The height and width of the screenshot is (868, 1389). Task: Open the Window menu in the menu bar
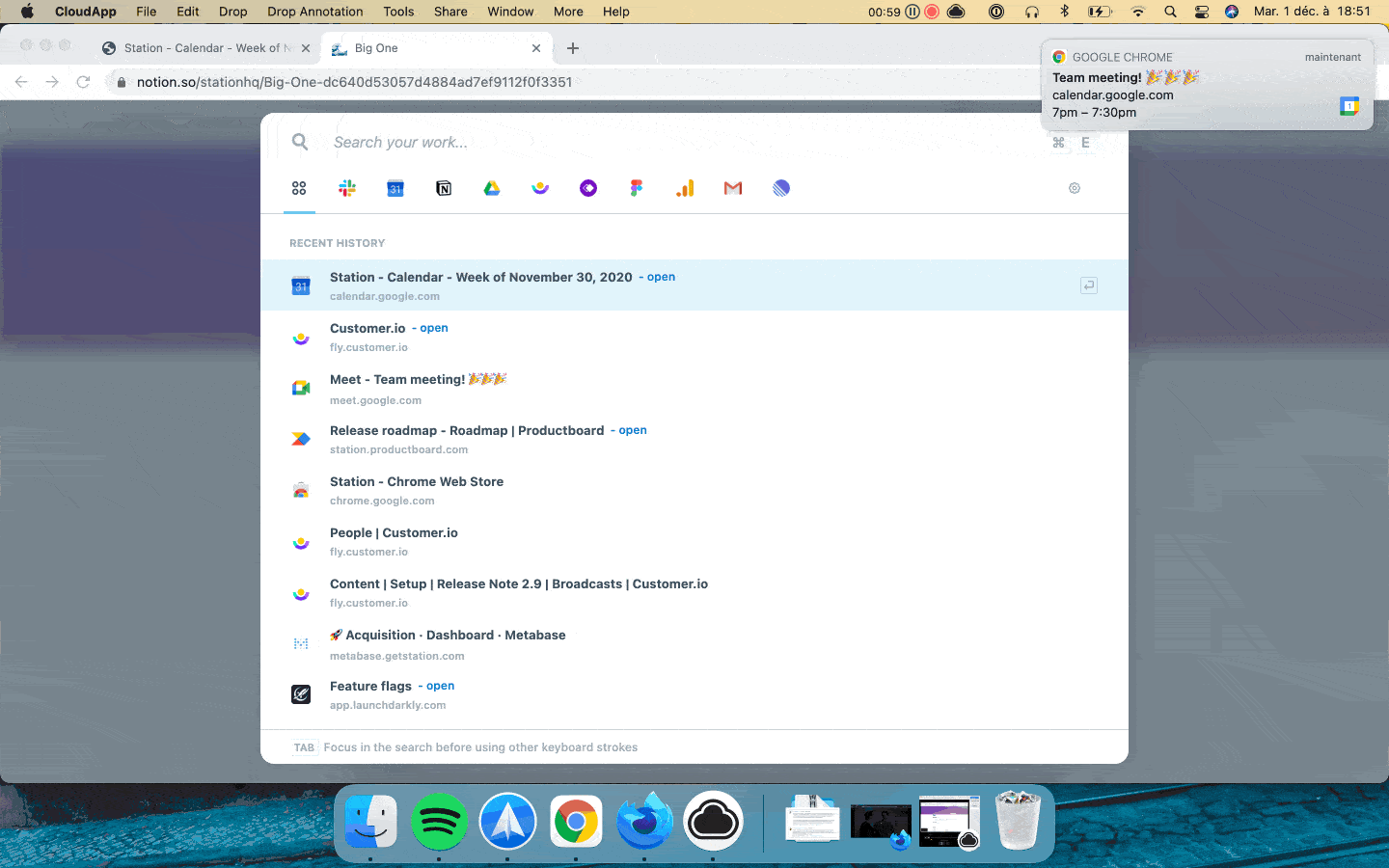point(510,12)
